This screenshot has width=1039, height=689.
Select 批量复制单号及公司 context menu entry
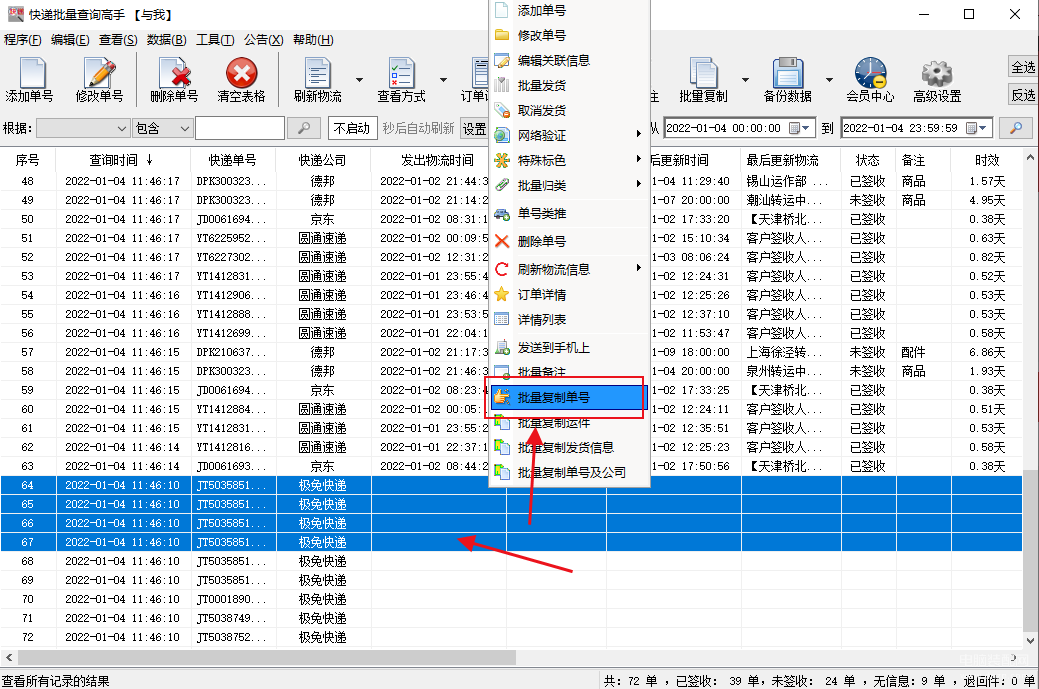570,472
